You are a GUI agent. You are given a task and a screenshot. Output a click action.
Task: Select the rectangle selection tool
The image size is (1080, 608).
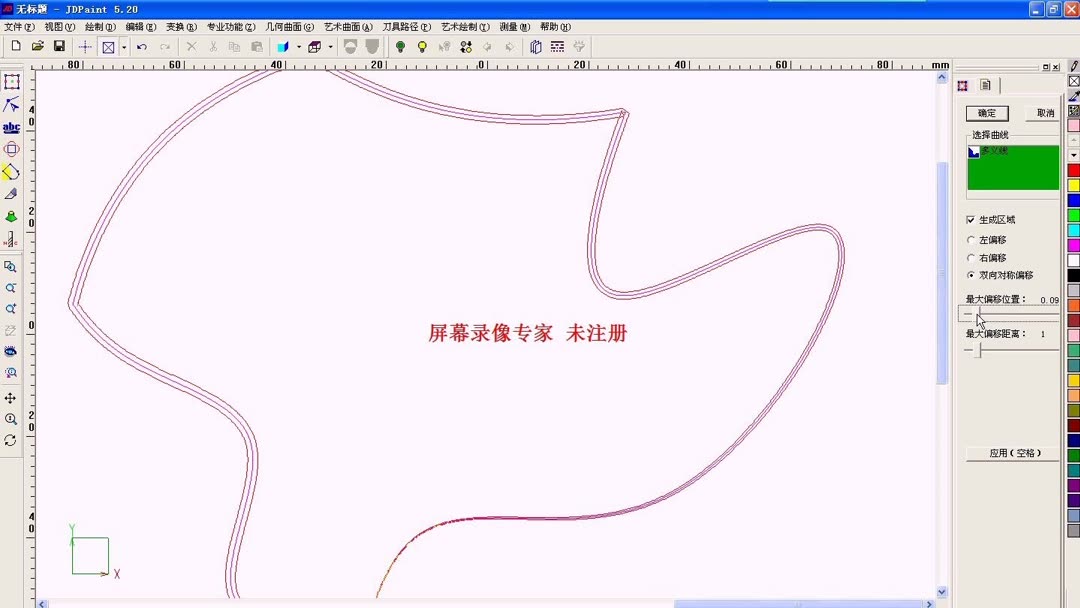click(11, 81)
